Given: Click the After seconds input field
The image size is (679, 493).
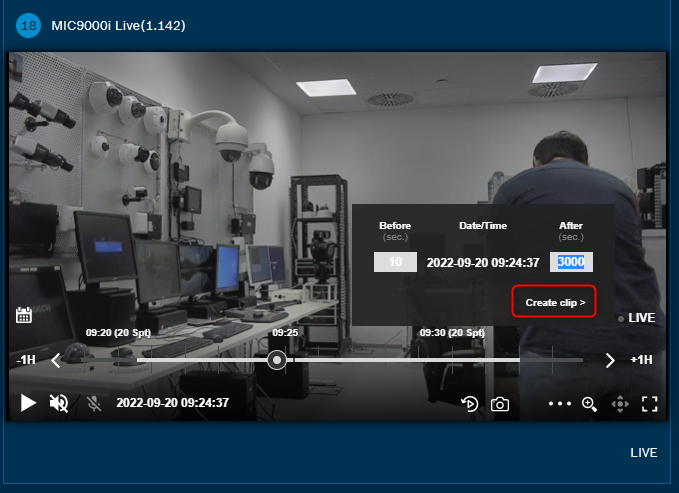Looking at the screenshot, I should pyautogui.click(x=571, y=262).
